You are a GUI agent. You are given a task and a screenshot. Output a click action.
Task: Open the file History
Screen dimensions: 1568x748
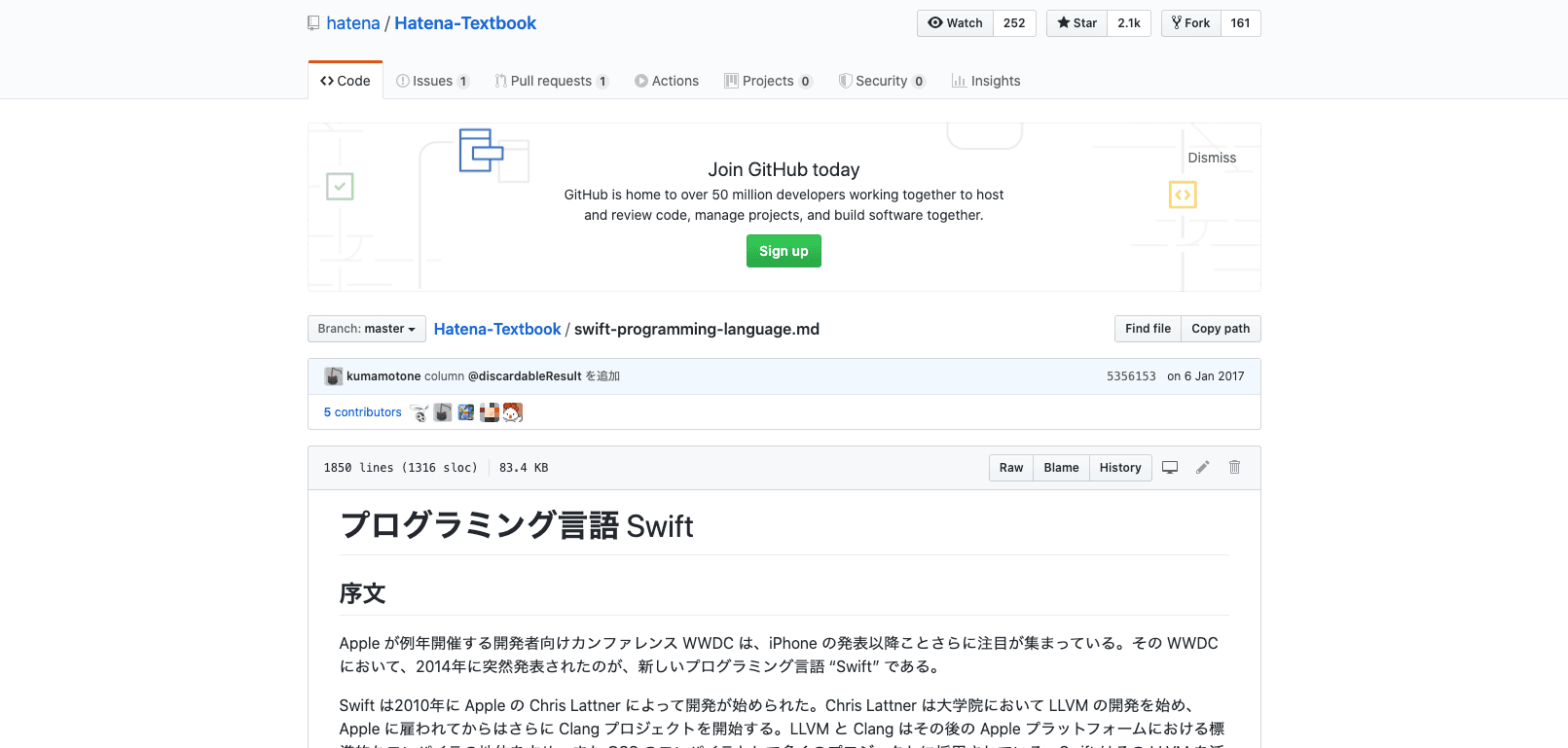pos(1119,468)
